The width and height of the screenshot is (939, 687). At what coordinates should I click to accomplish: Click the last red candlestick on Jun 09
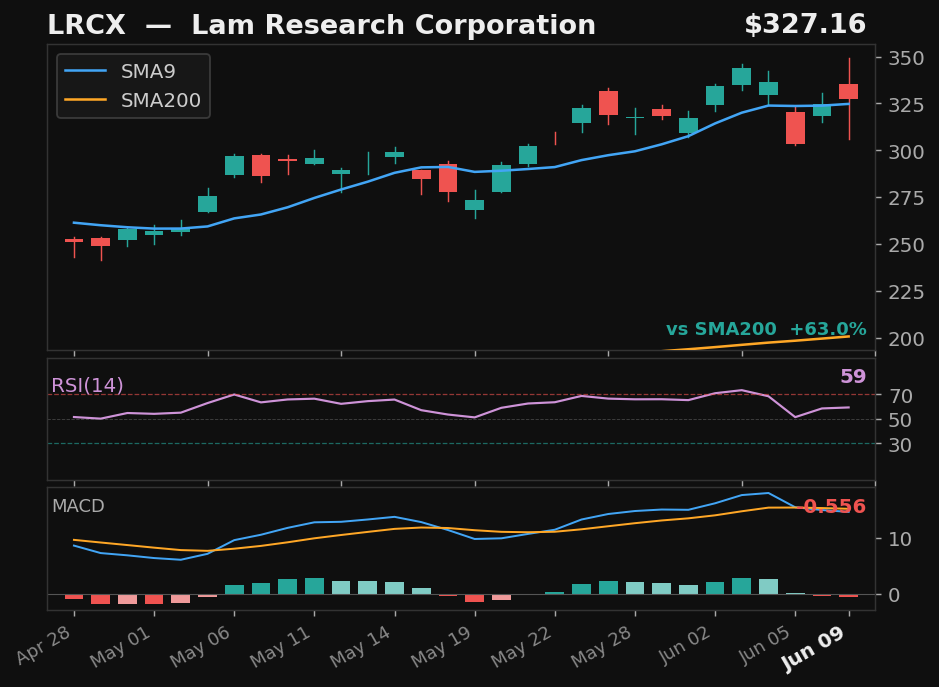[x=849, y=92]
